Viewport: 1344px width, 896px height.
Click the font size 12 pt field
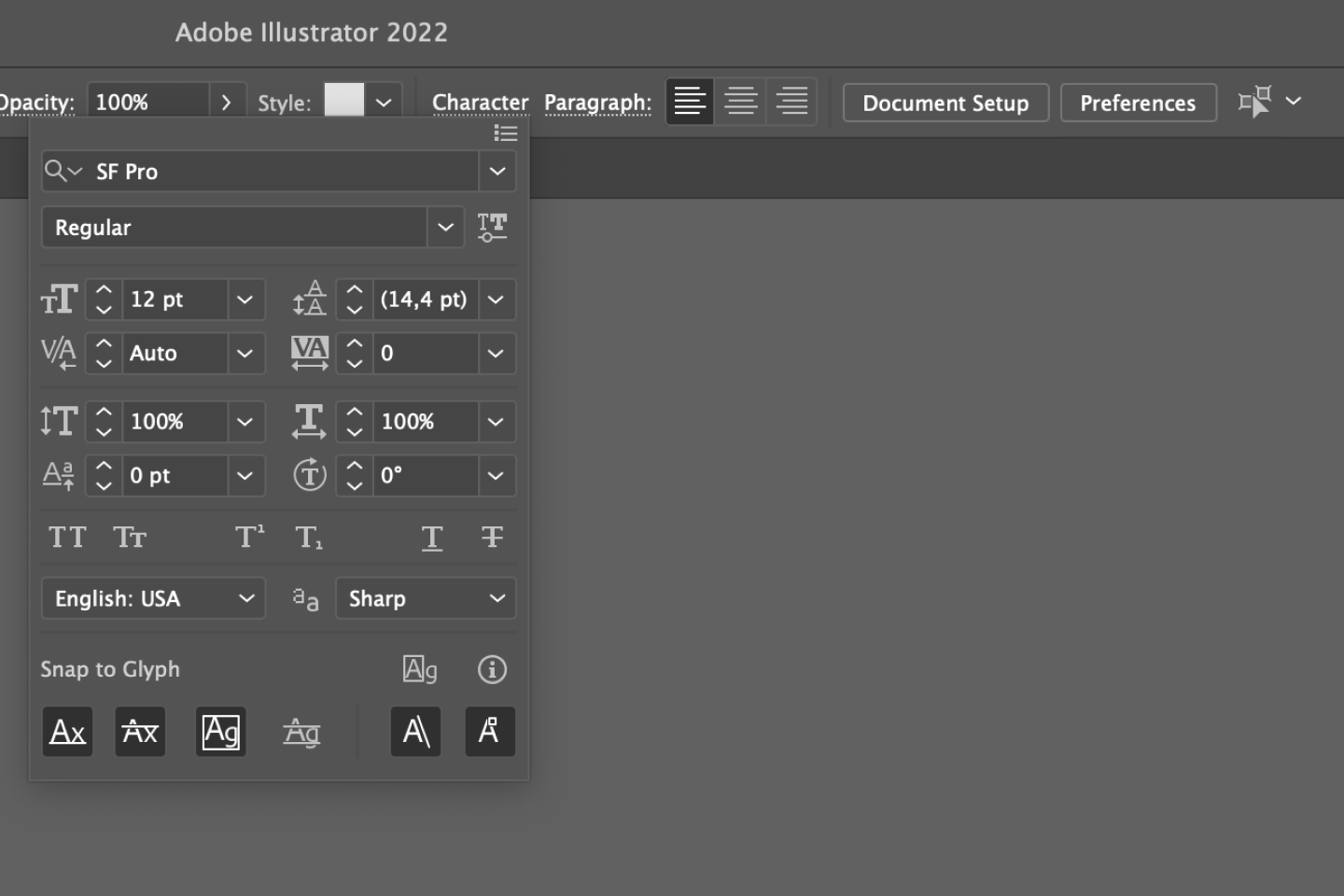pyautogui.click(x=175, y=300)
